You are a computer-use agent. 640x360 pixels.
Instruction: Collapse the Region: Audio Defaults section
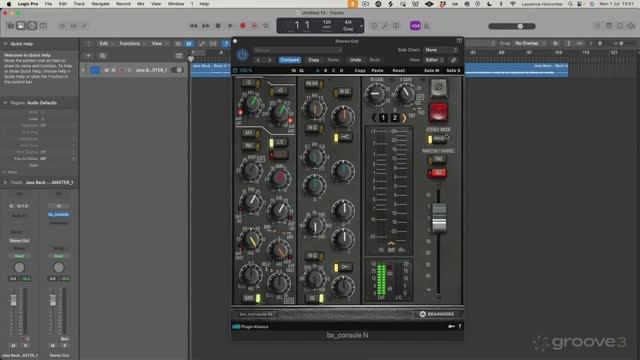click(x=5, y=102)
